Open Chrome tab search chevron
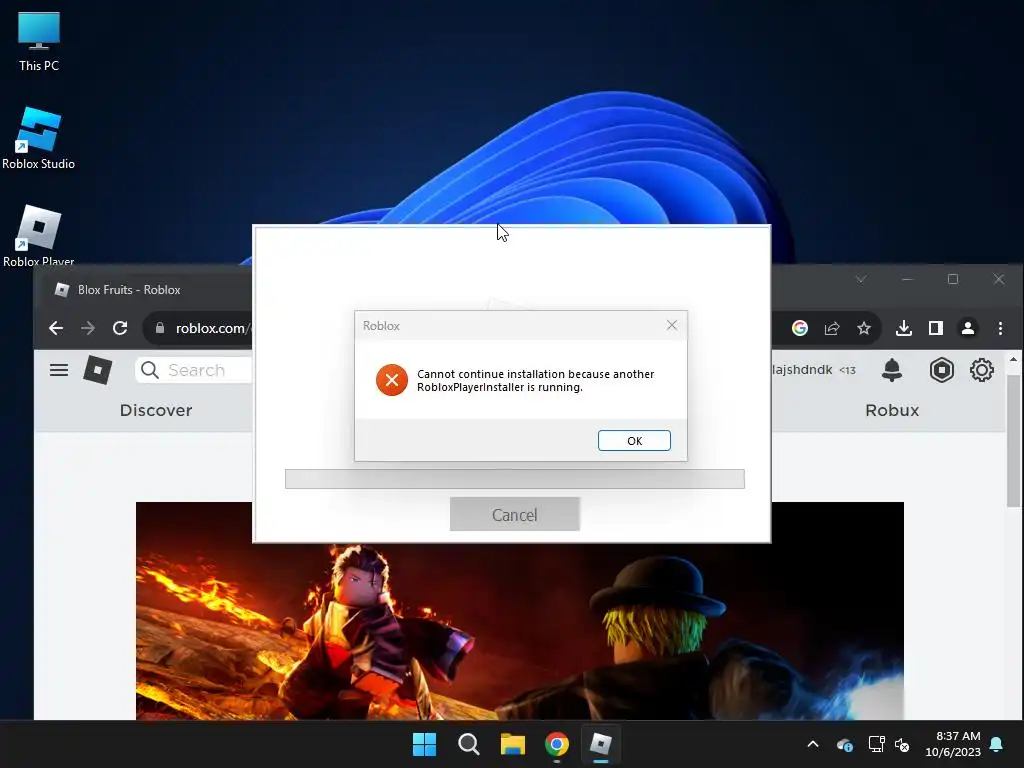The height and width of the screenshot is (768, 1024). tap(861, 279)
